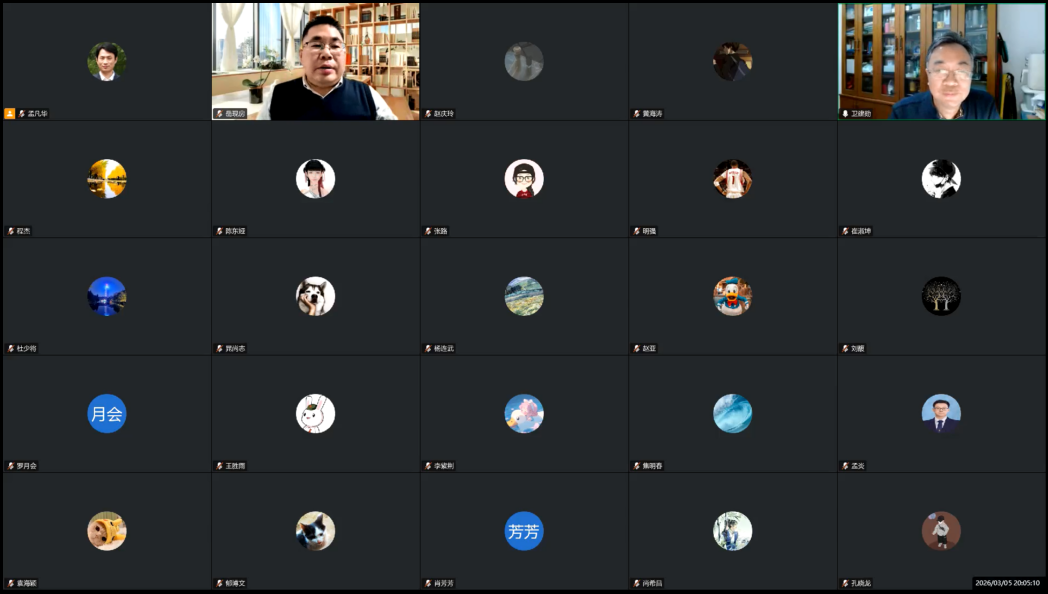Click the microphone icon next to 卫建勋

tap(845, 114)
